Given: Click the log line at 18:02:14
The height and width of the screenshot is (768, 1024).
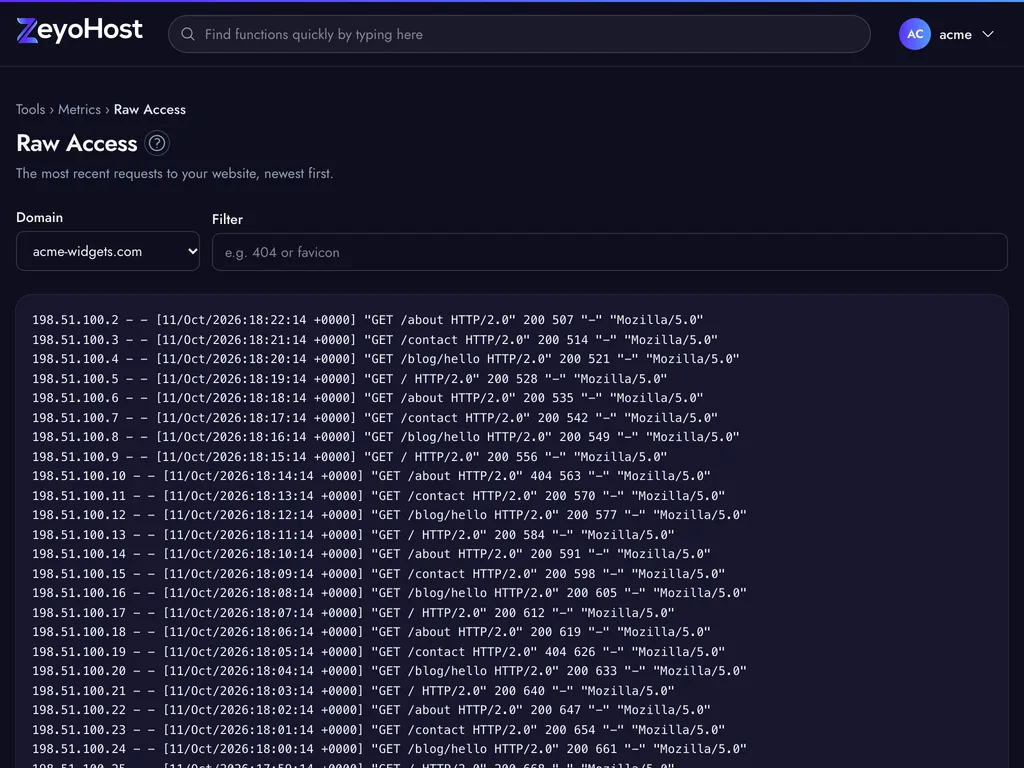Looking at the screenshot, I should point(372,710).
